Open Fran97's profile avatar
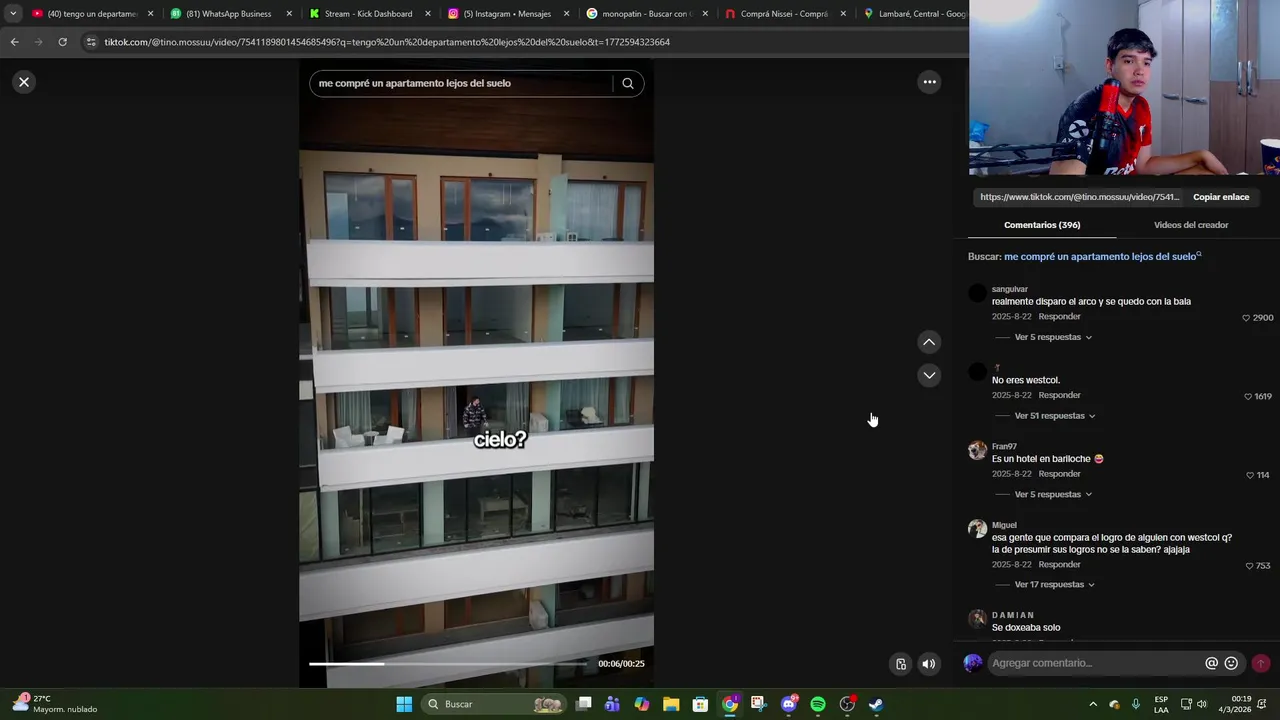This screenshot has width=1280, height=720. click(x=977, y=450)
